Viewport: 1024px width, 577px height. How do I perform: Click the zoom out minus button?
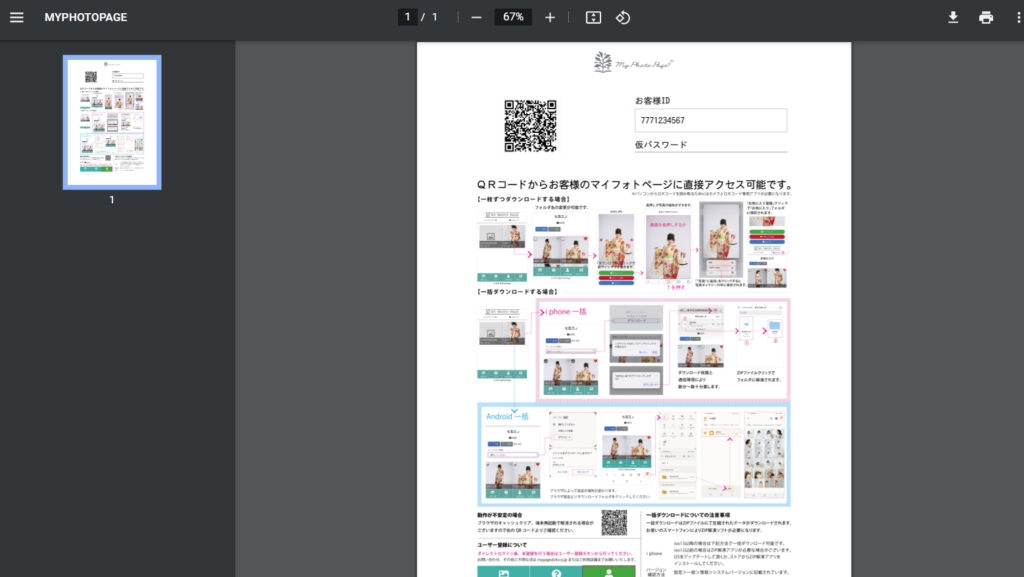[476, 17]
